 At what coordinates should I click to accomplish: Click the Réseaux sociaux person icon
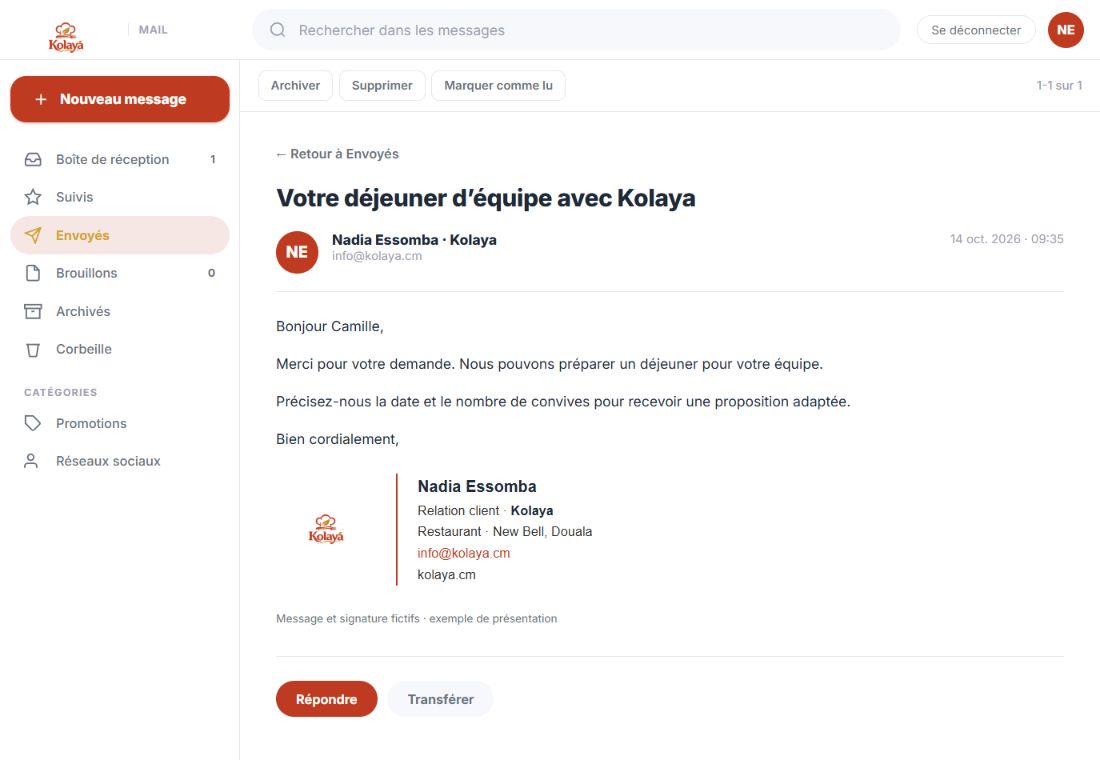click(x=31, y=461)
